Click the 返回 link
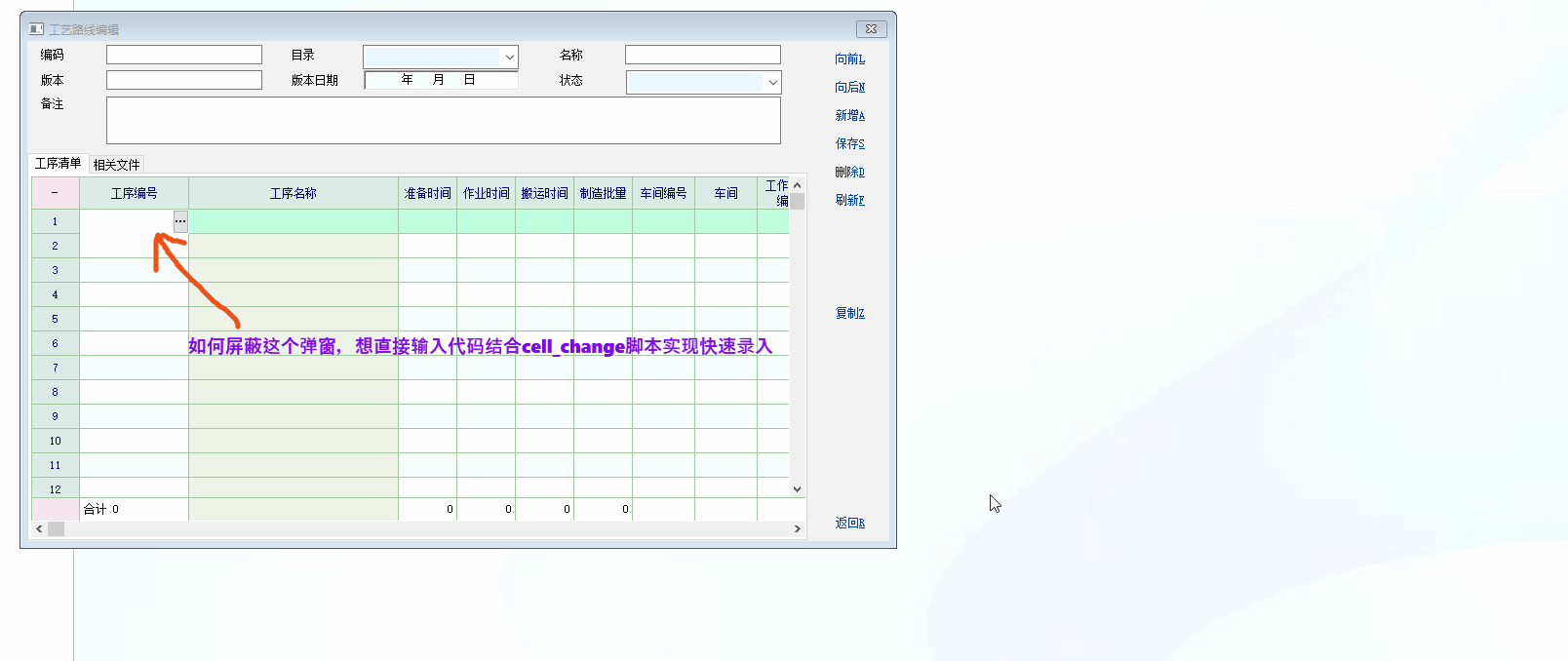Screen dimensions: 1568x661 coord(849,523)
